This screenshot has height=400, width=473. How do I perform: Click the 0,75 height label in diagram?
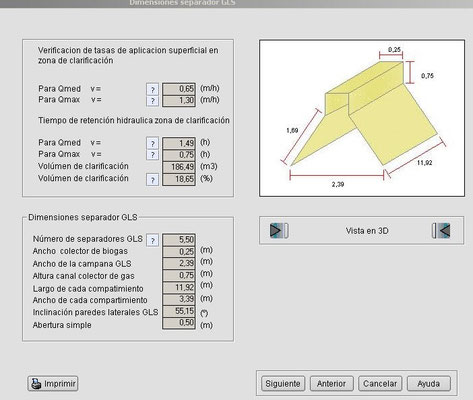tap(427, 76)
